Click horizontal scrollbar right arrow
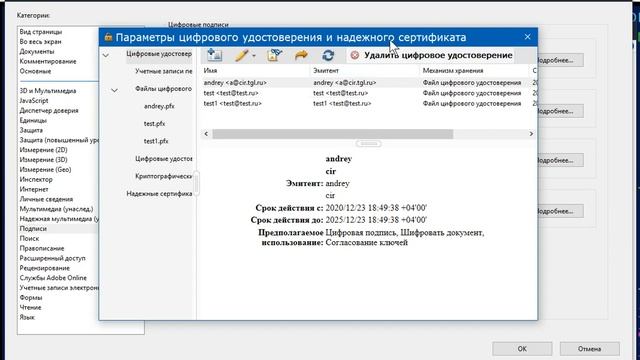Viewport: 640px width, 360px height. tap(531, 134)
